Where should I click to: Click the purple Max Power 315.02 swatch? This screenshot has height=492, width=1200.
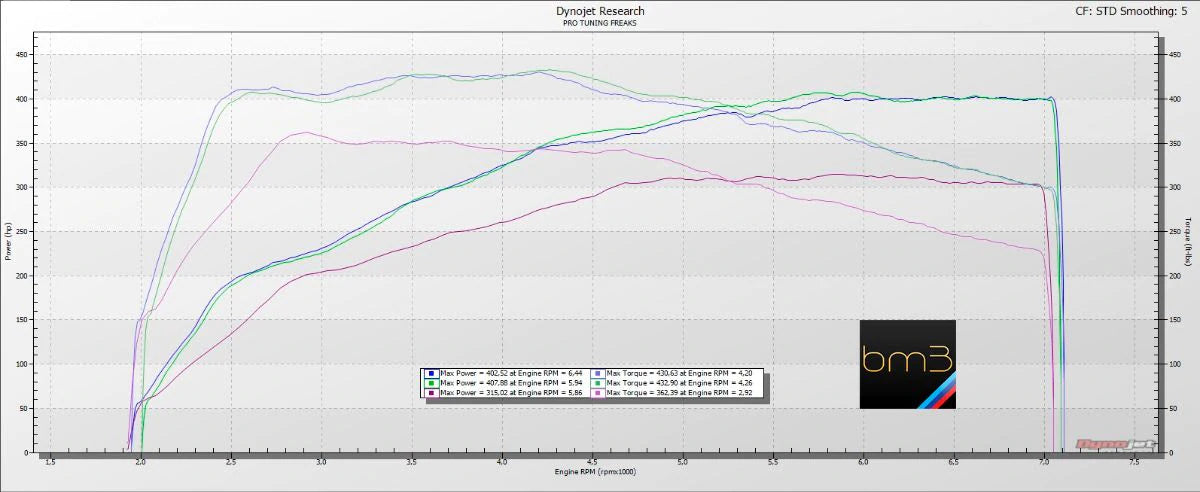431,394
